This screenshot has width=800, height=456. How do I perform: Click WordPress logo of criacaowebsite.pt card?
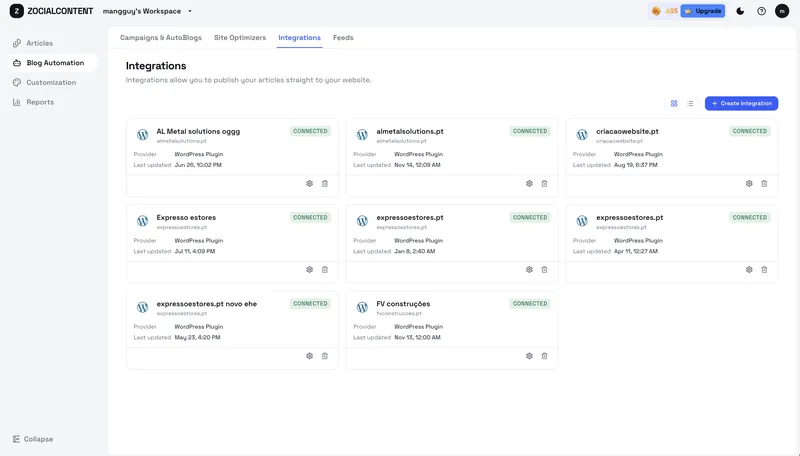pyautogui.click(x=582, y=135)
